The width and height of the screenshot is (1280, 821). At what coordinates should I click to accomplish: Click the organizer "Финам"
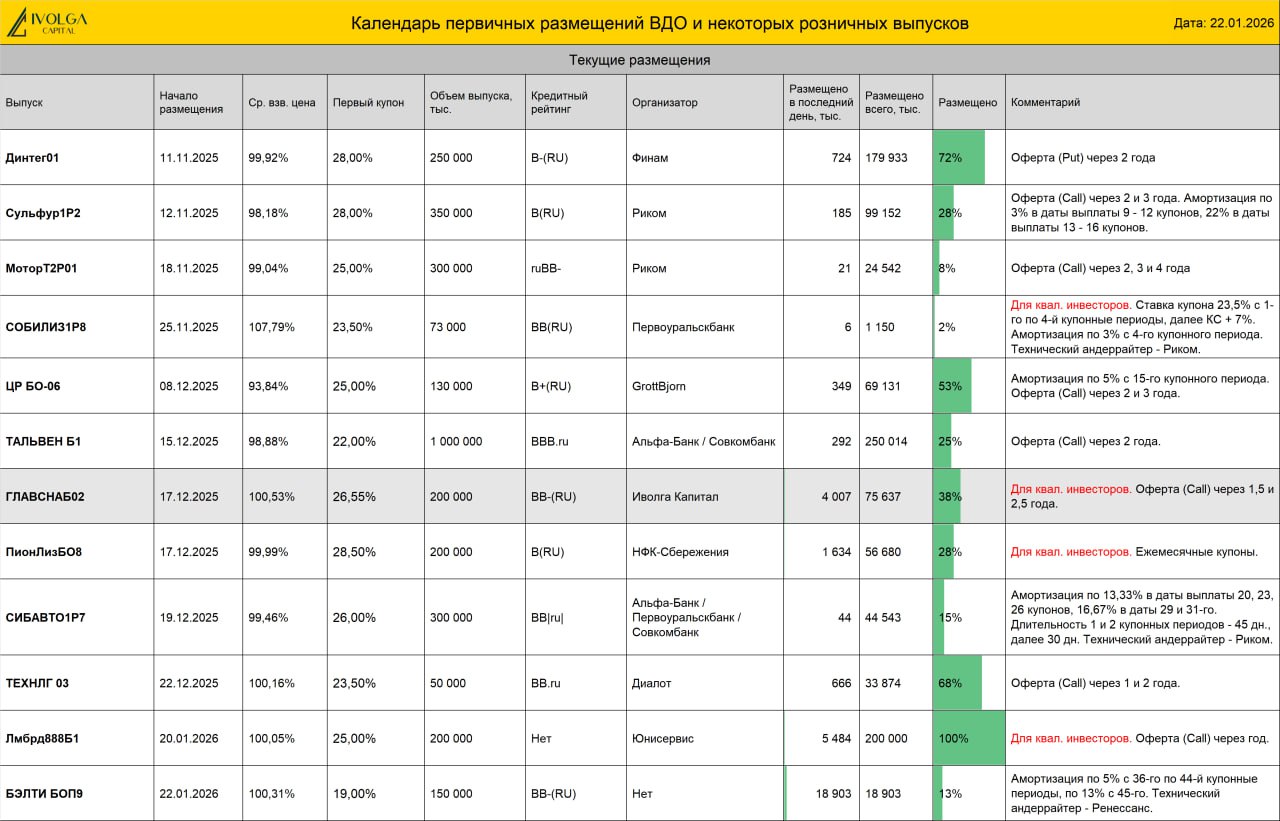click(650, 158)
